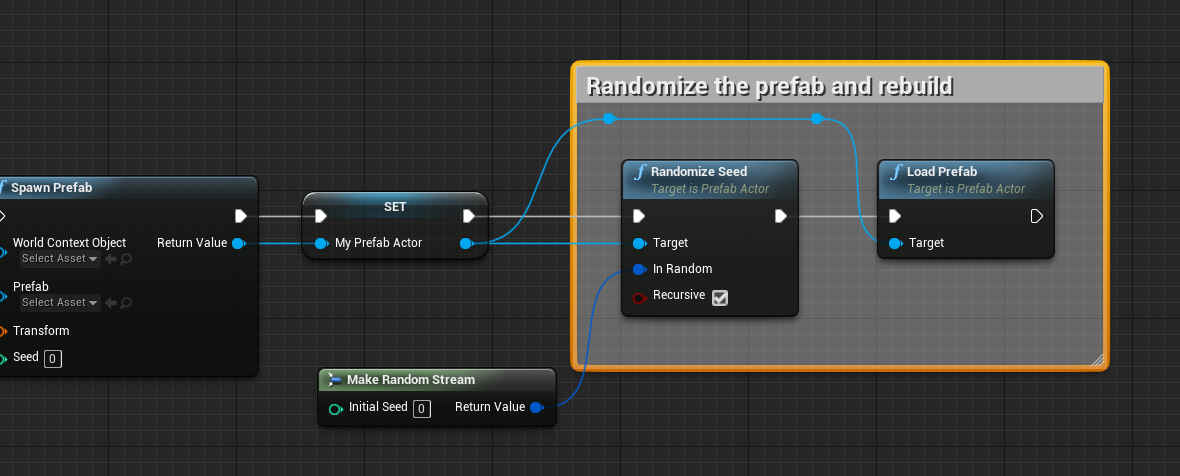This screenshot has height=476, width=1180.
Task: Click Seed value field on Spawn Prefab
Action: (53, 359)
